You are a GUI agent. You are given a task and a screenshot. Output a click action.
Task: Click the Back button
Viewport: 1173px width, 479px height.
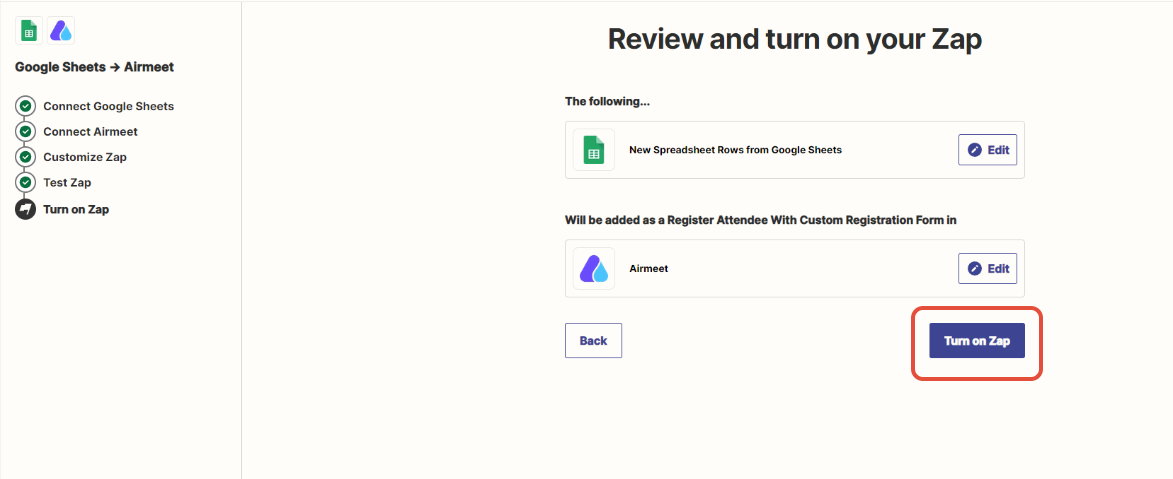pos(593,341)
